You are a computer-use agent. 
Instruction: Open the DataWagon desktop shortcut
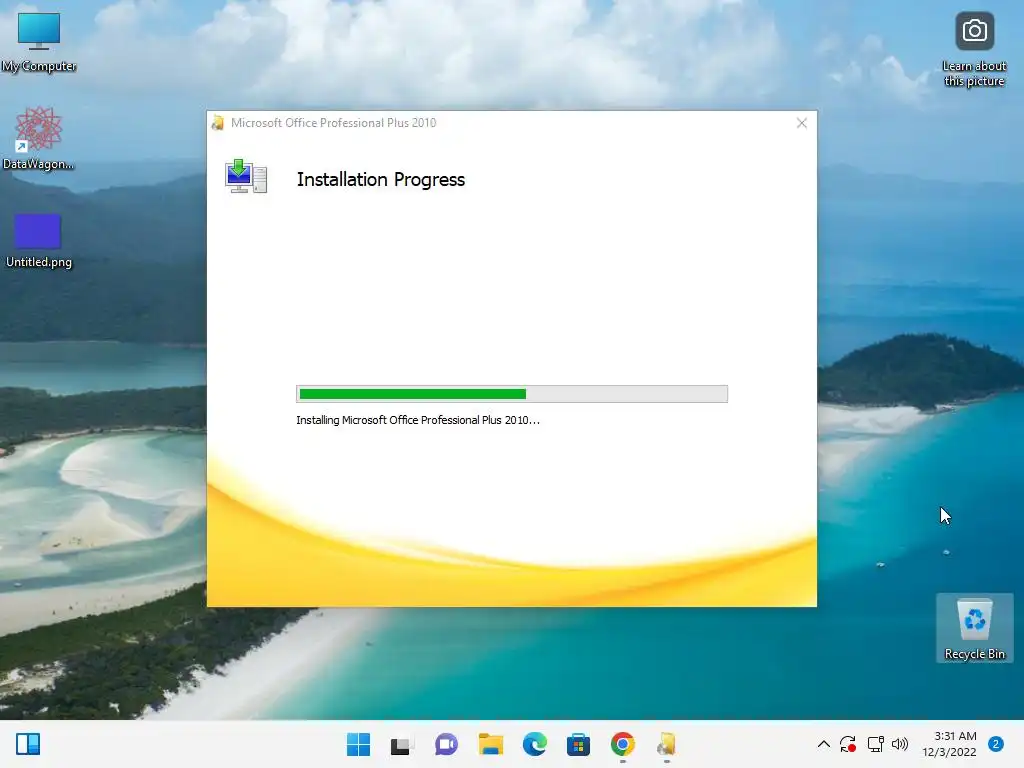tap(39, 138)
